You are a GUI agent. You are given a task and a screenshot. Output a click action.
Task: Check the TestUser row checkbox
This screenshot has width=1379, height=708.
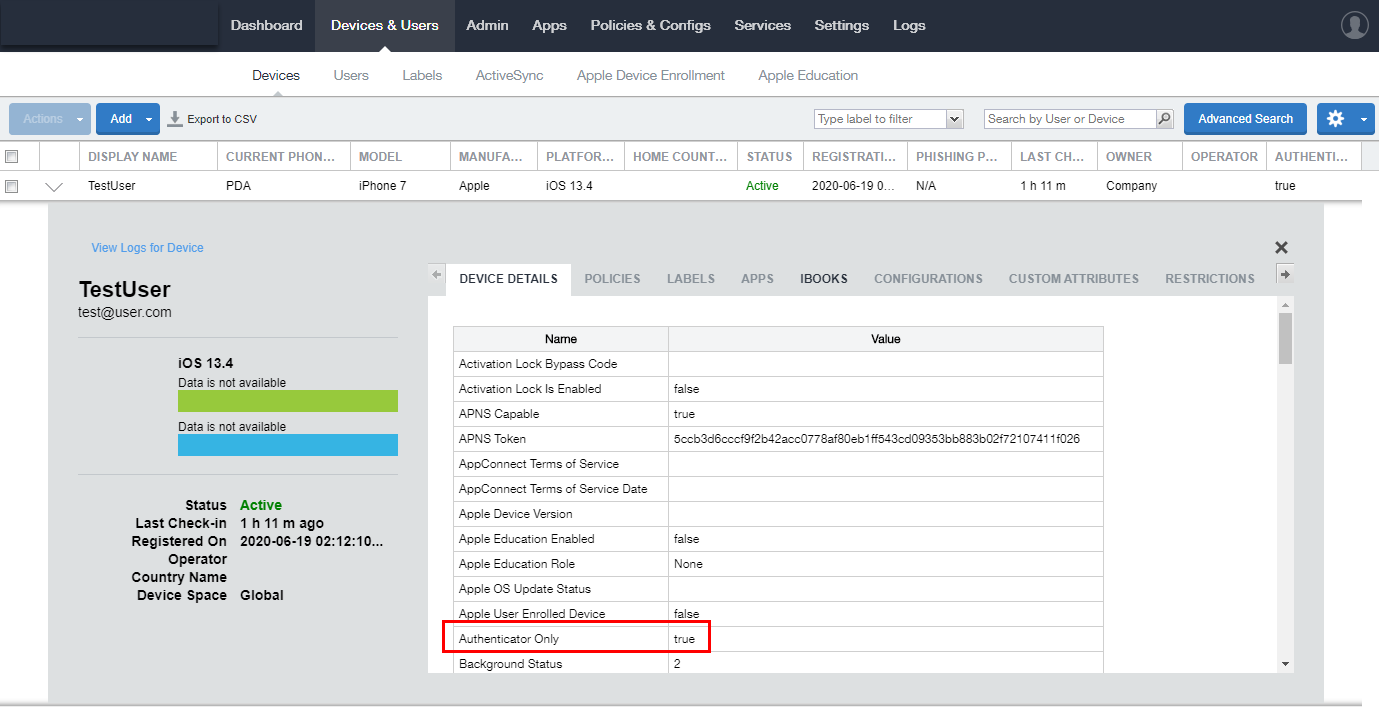point(12,186)
